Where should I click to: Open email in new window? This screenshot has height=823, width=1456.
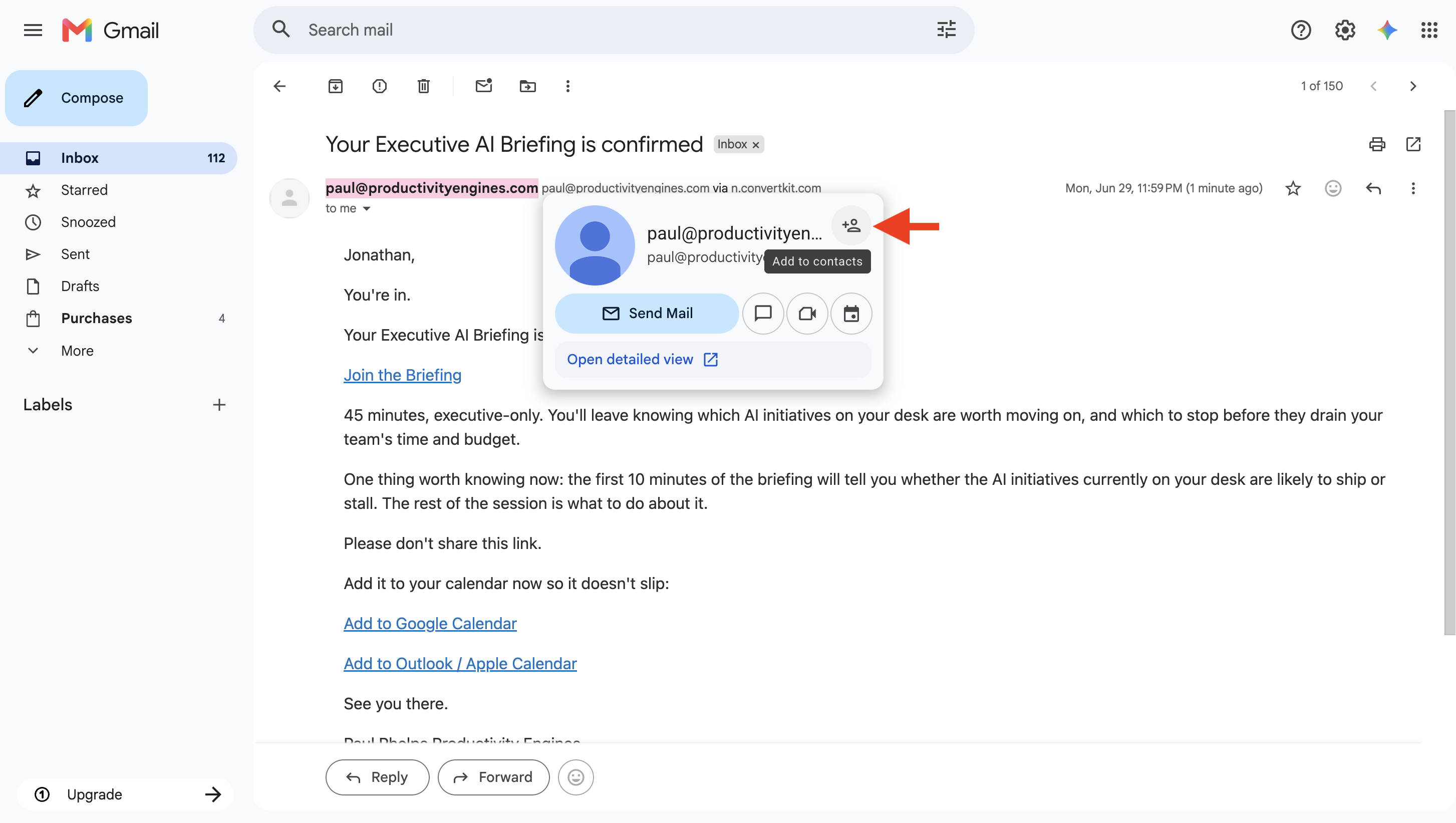point(1413,144)
